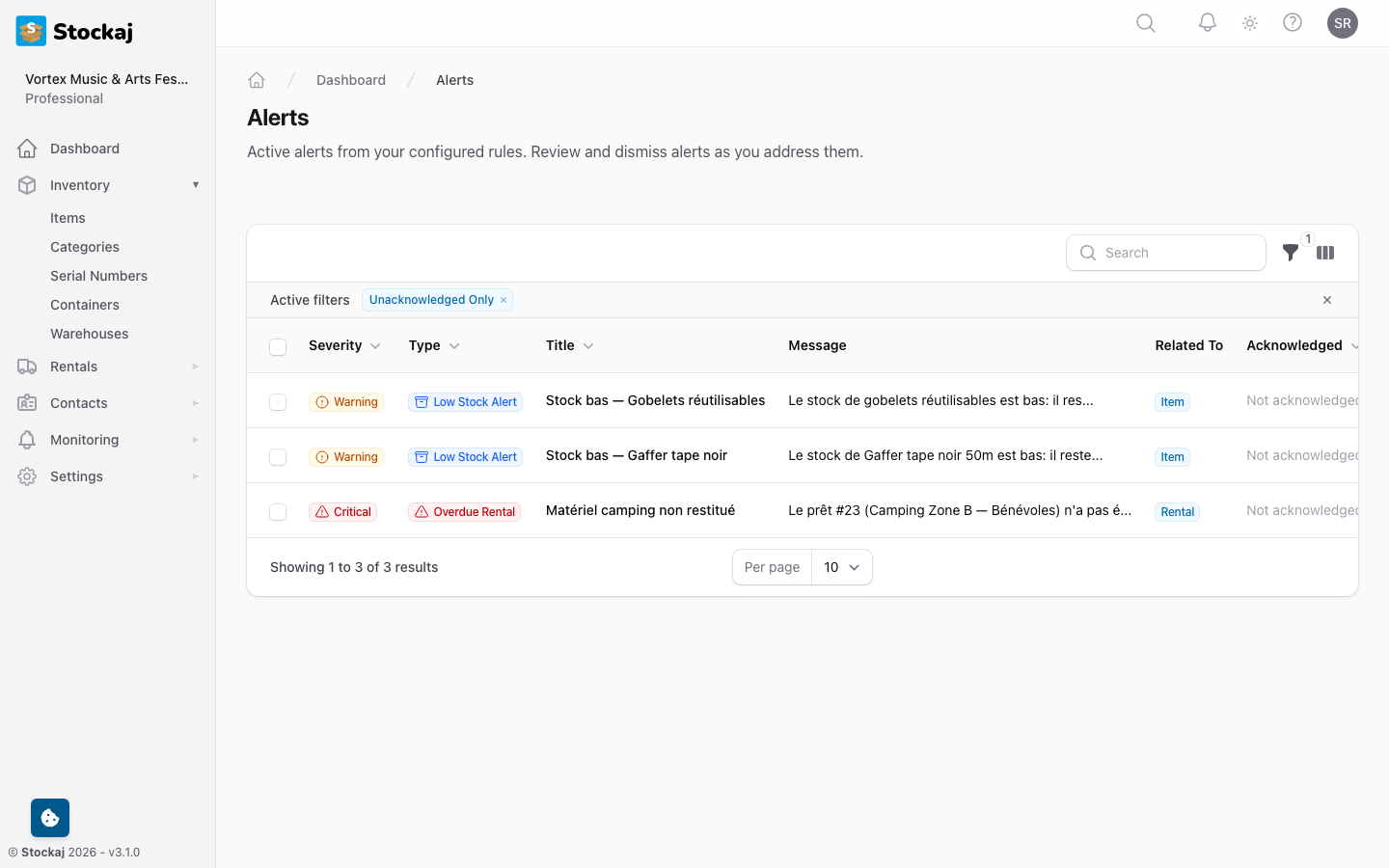Click the cookie settings icon at bottom left
1389x868 pixels.
point(49,817)
